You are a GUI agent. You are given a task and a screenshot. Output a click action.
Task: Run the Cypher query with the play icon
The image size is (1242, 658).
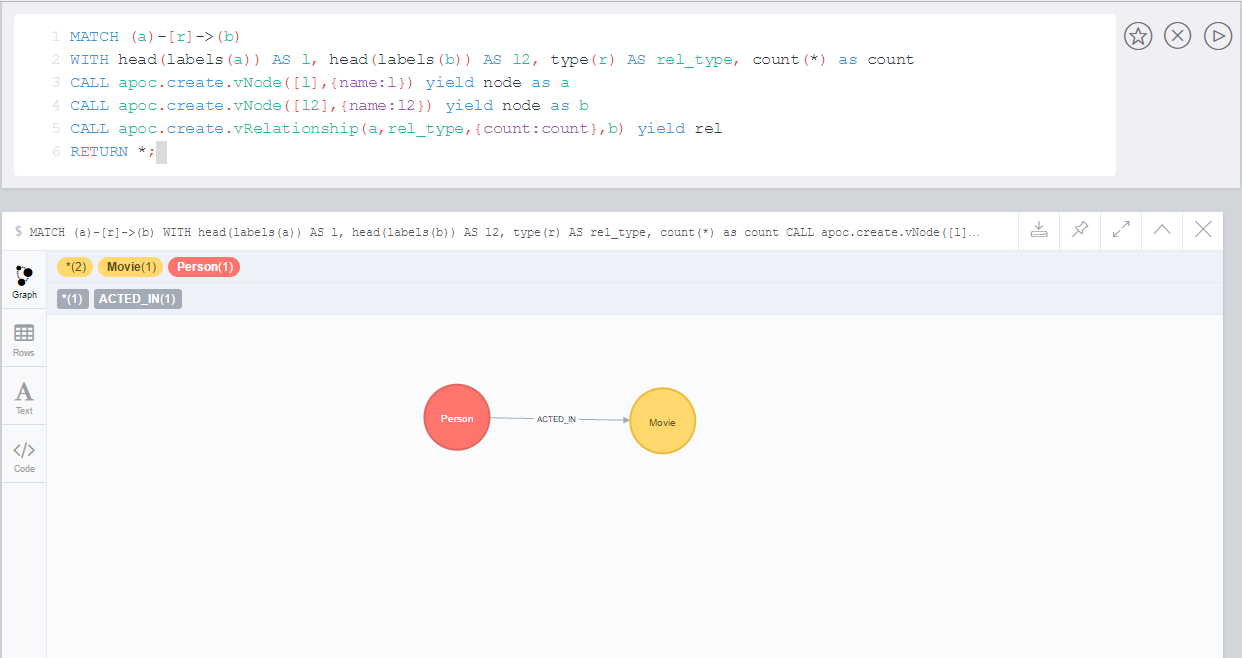[x=1217, y=35]
